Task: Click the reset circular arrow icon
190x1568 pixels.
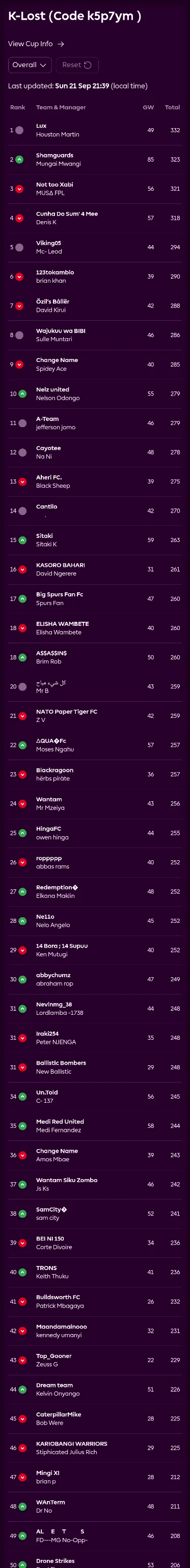Action: pos(88,65)
